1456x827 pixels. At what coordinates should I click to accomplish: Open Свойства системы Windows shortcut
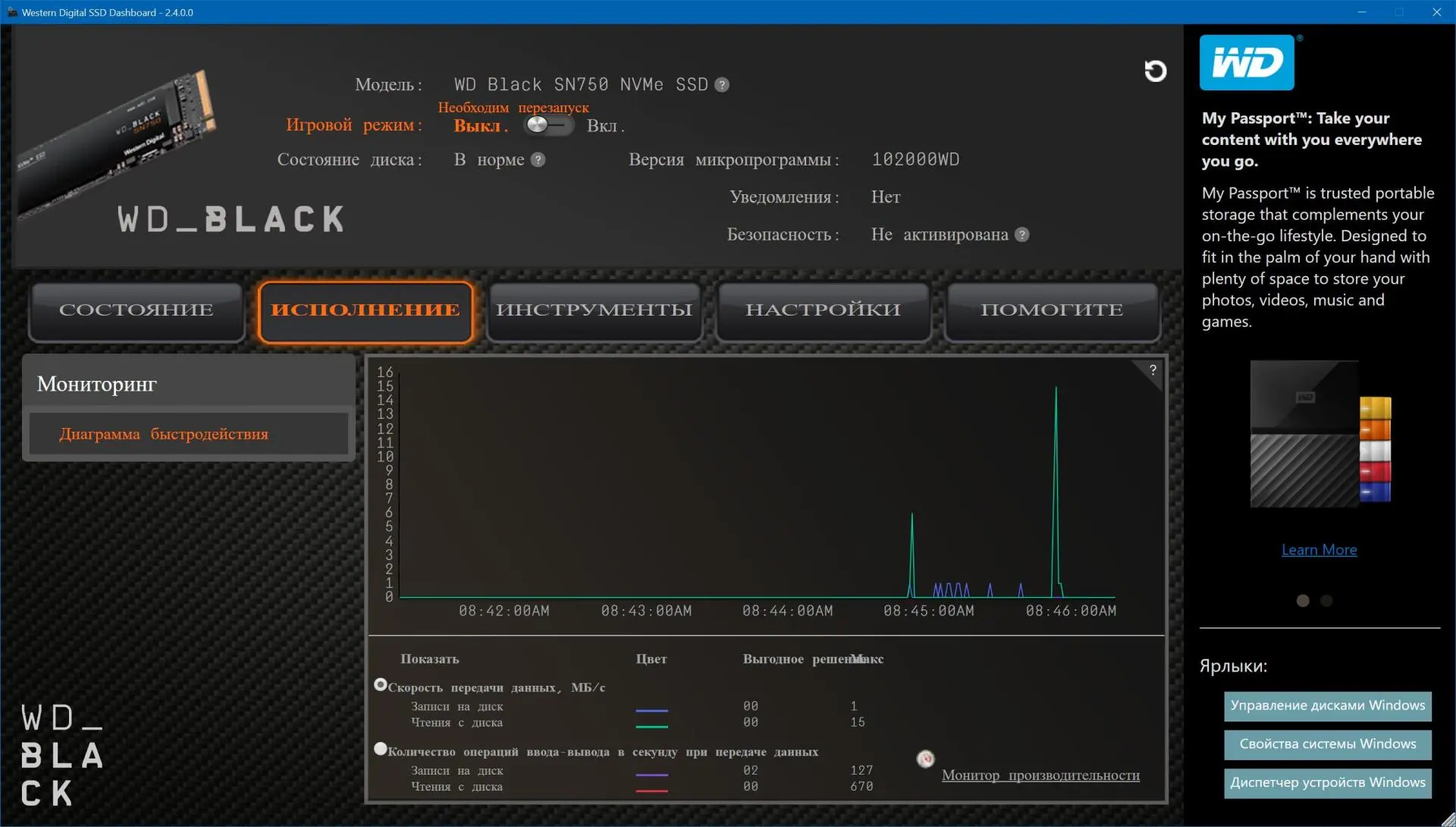[1328, 744]
